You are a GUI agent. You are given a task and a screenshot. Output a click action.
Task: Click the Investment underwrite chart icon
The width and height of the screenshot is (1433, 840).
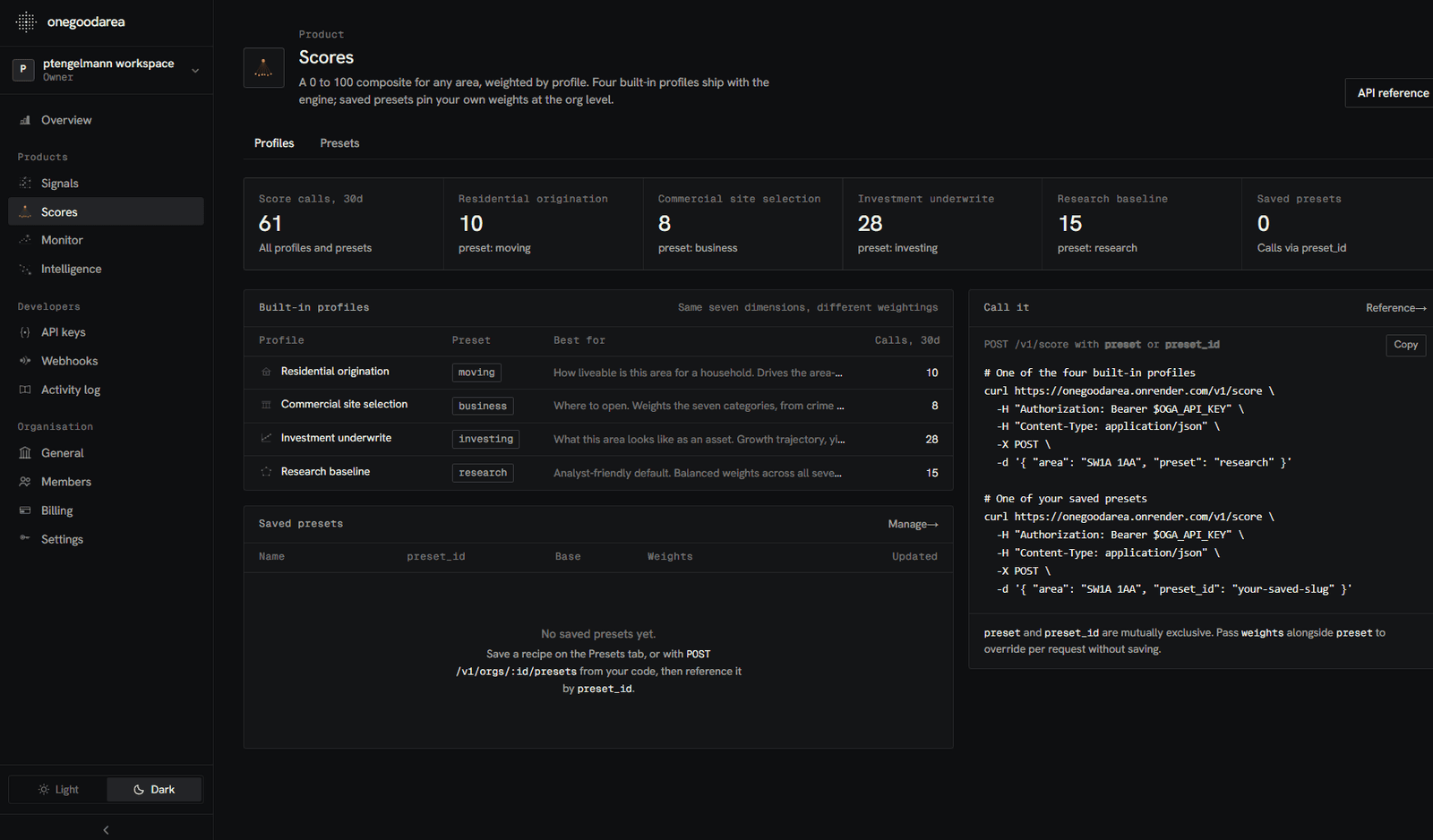click(x=266, y=438)
